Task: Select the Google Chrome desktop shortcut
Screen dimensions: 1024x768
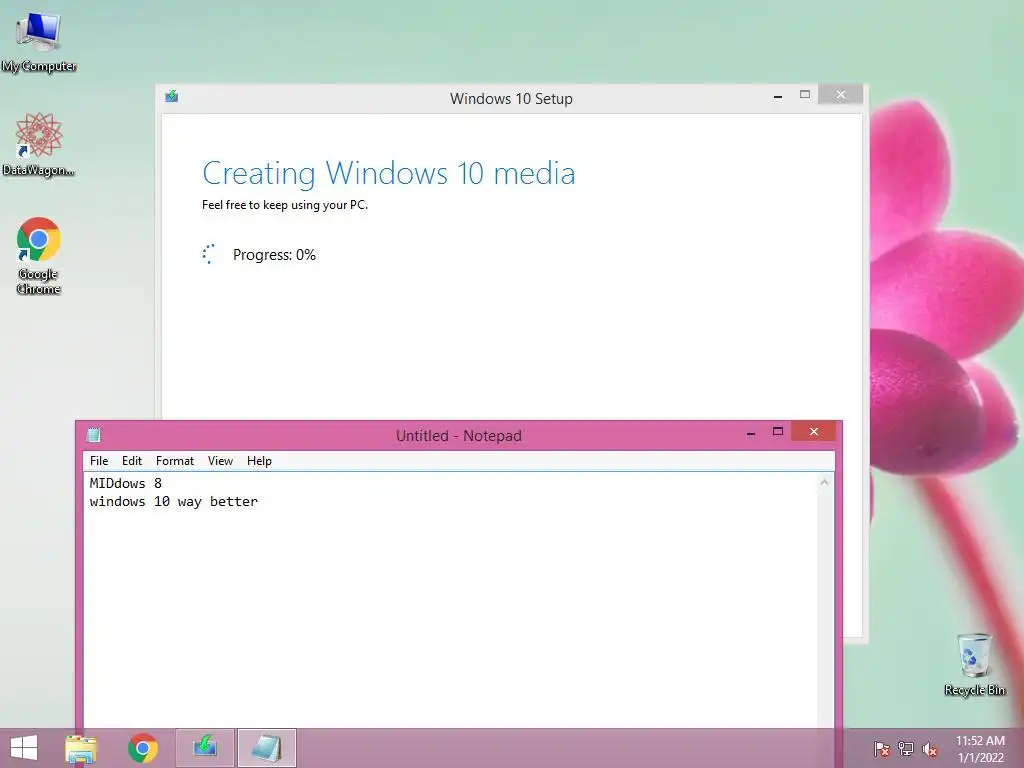Action: coord(39,255)
